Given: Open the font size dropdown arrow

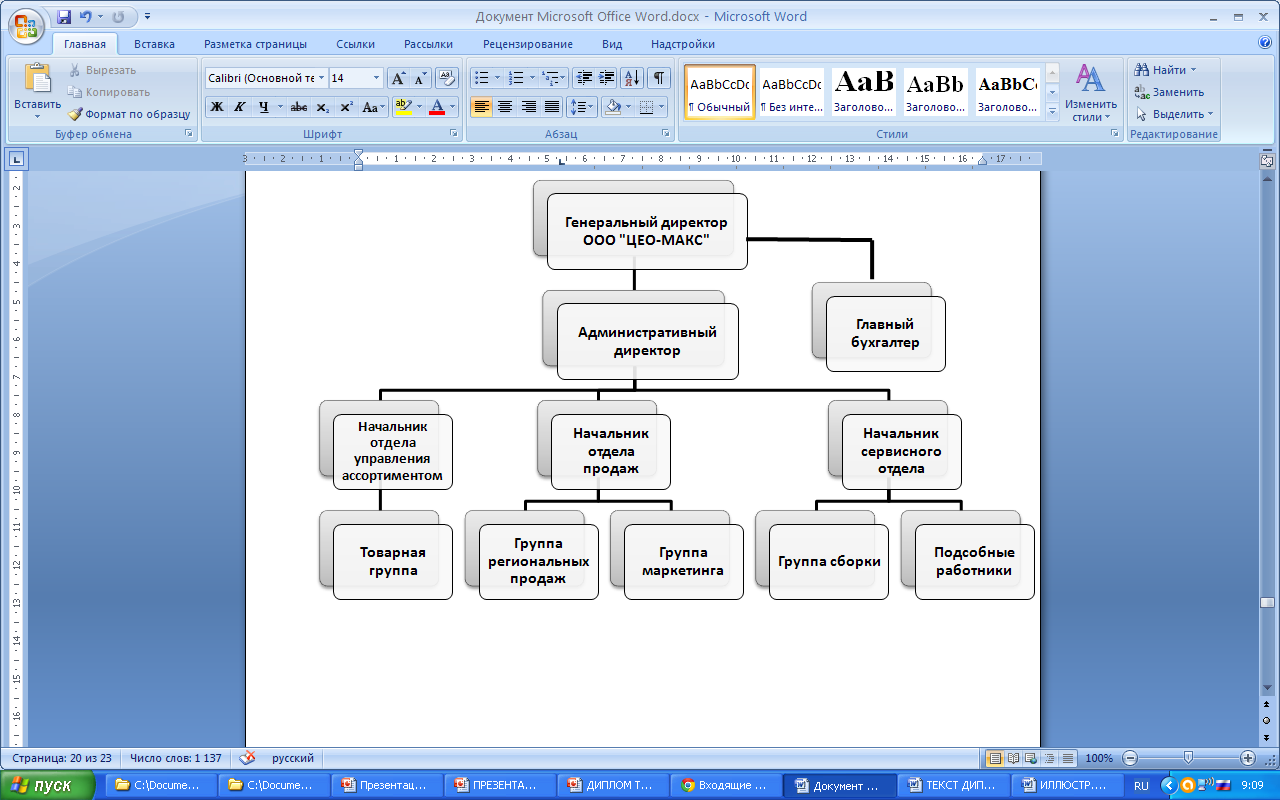Looking at the screenshot, I should click(376, 78).
